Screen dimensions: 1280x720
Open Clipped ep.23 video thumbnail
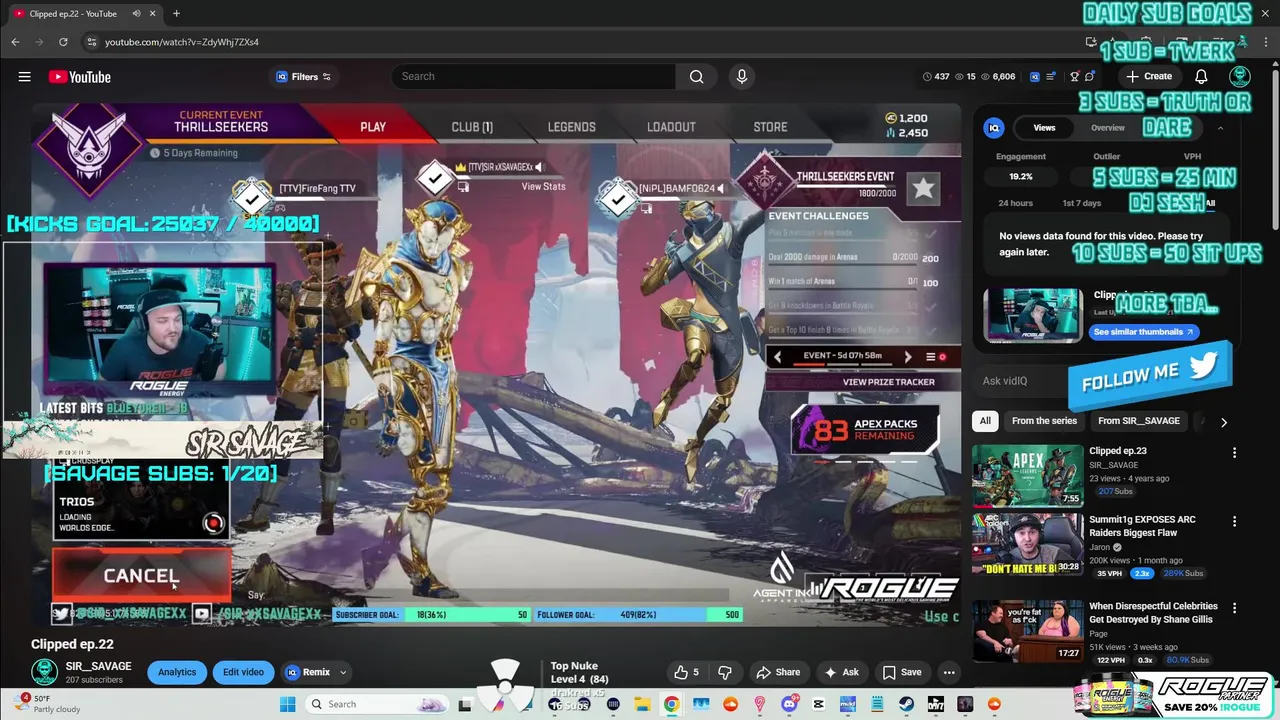(1027, 476)
